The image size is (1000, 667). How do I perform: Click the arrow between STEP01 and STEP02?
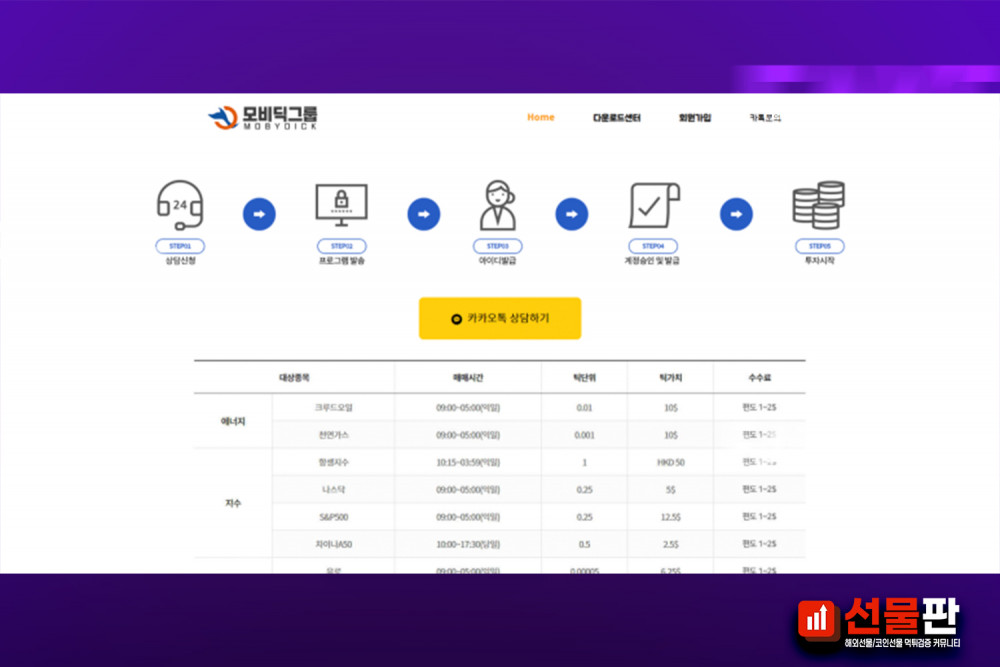[x=259, y=214]
